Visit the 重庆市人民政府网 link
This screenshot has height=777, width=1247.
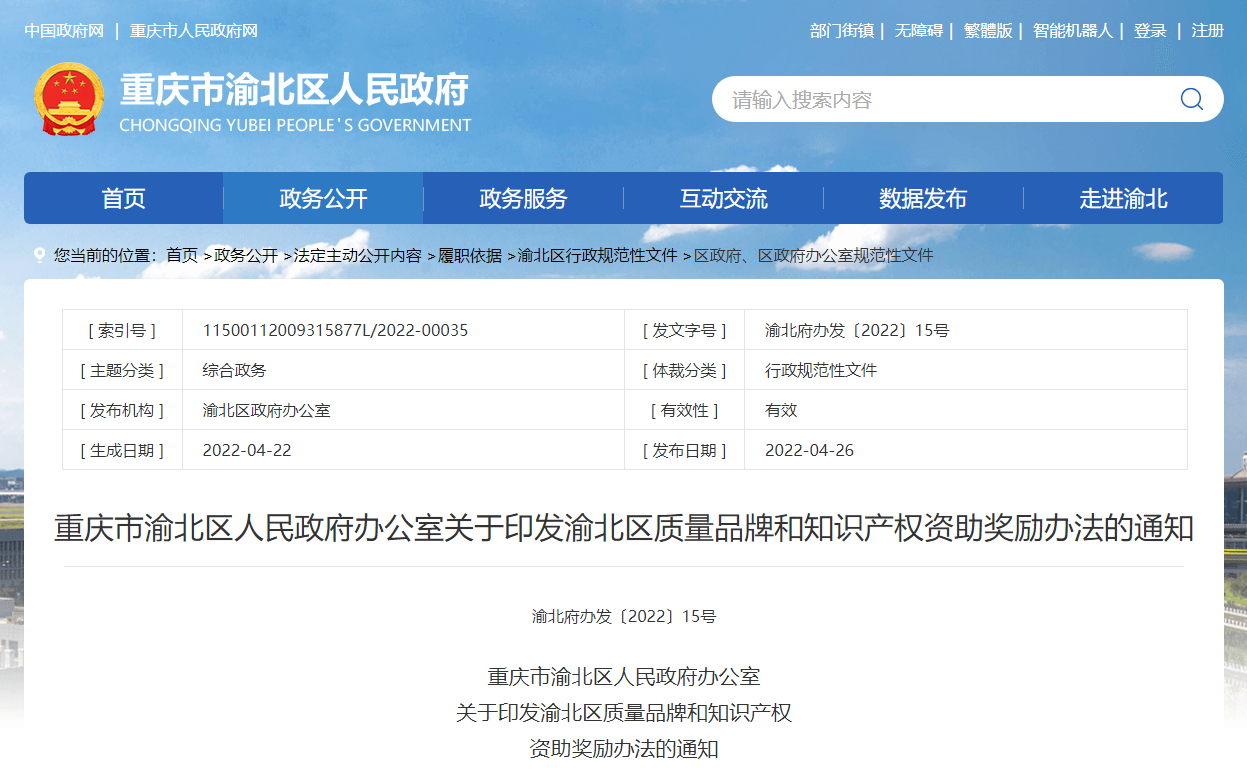coord(194,31)
